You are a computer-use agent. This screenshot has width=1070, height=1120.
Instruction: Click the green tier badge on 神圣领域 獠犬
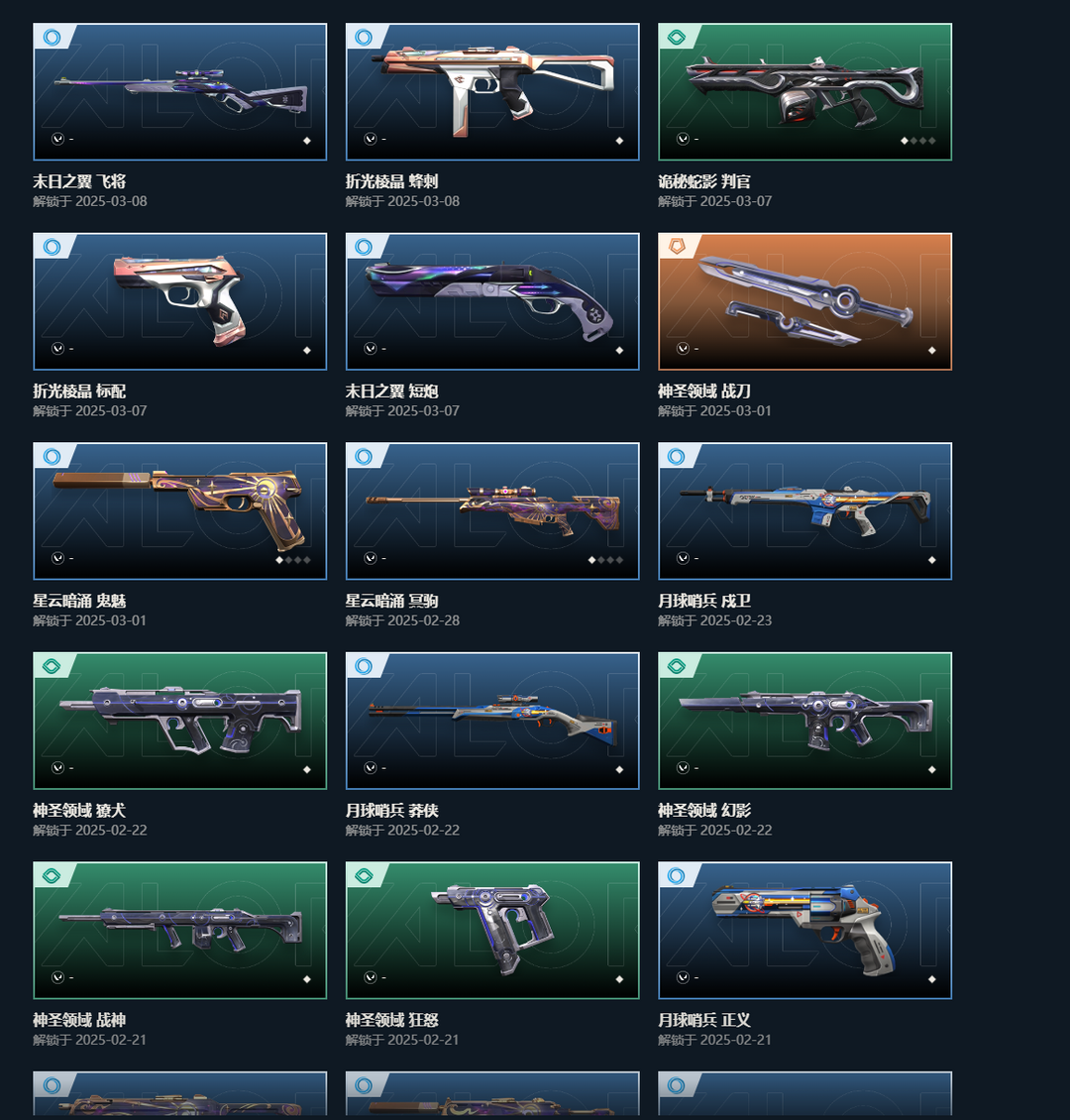tap(53, 666)
